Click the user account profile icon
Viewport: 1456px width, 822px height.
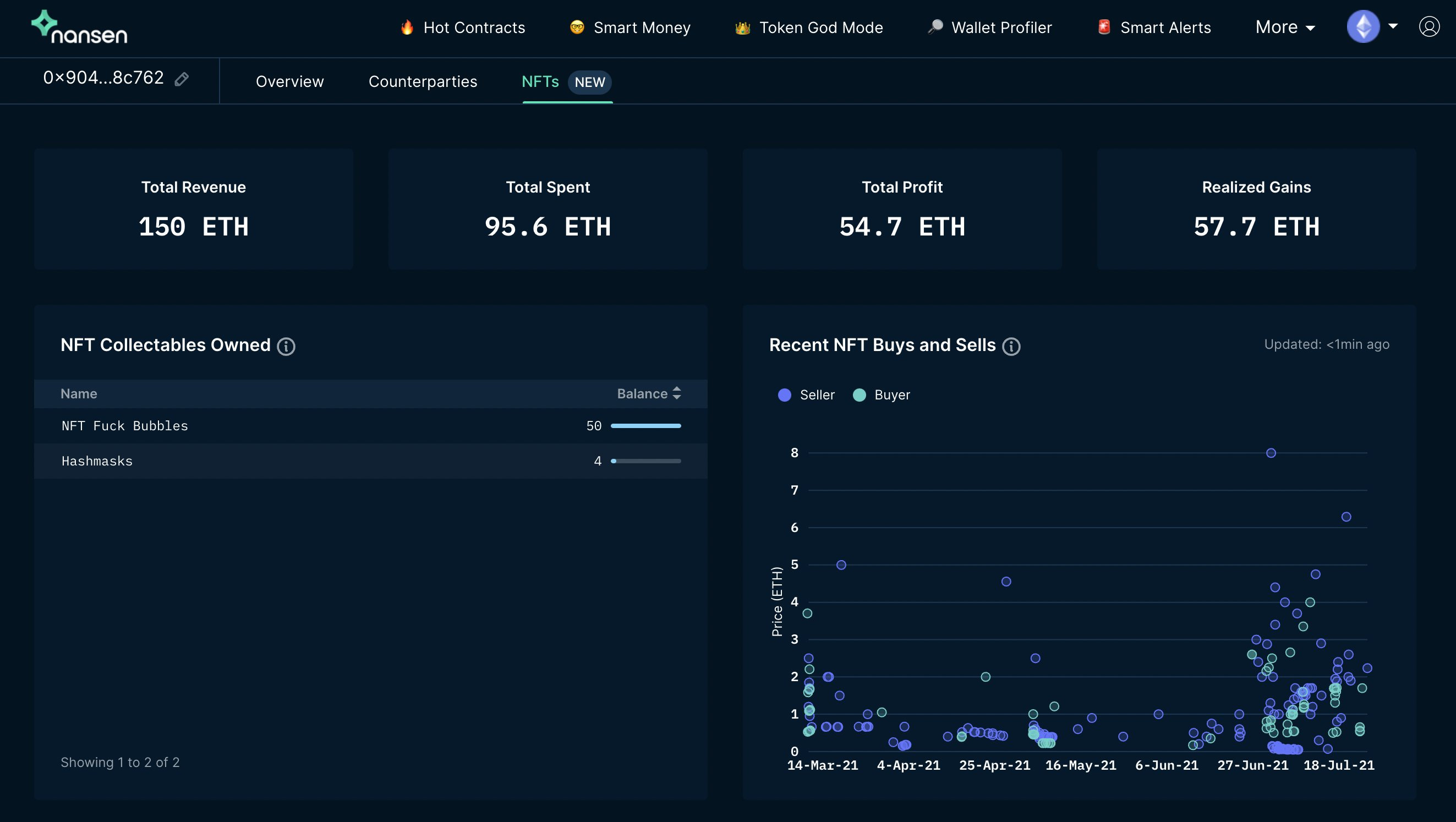1428,26
